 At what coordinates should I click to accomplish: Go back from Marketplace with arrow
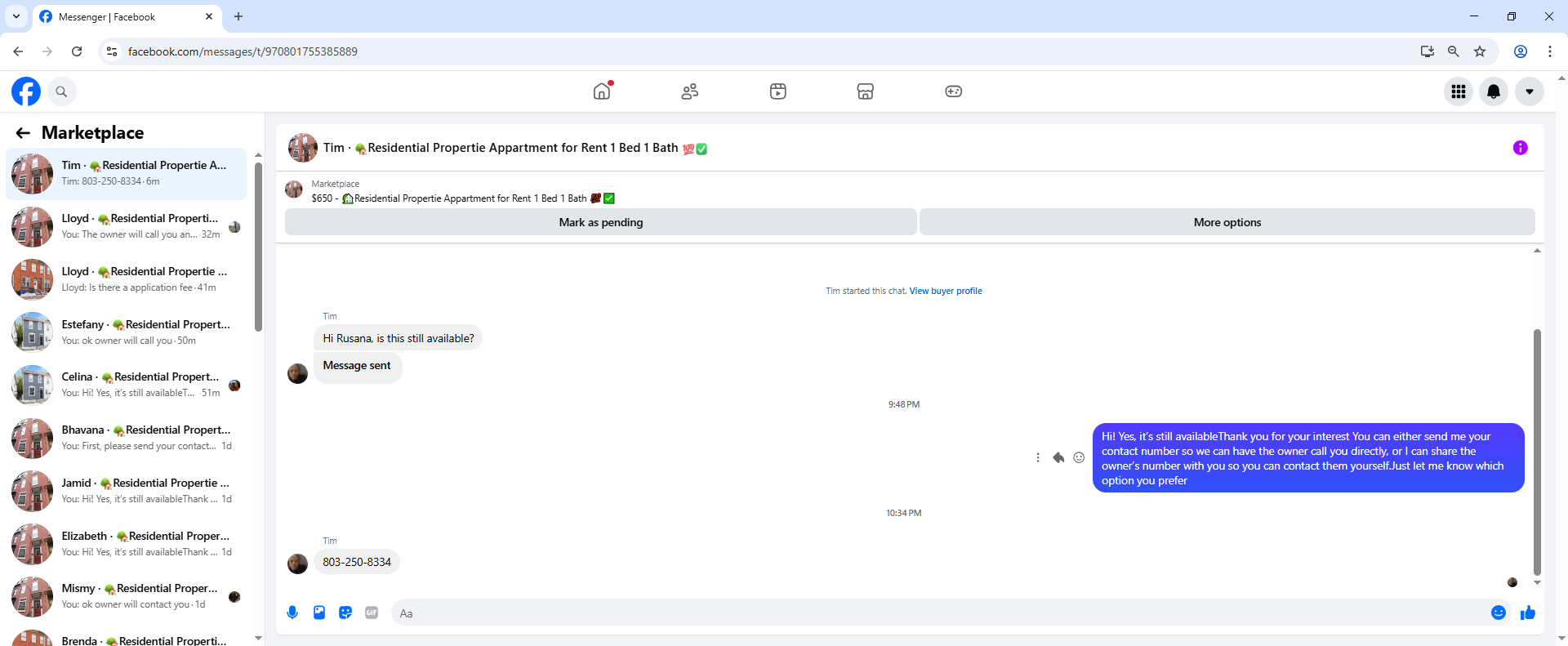(23, 133)
